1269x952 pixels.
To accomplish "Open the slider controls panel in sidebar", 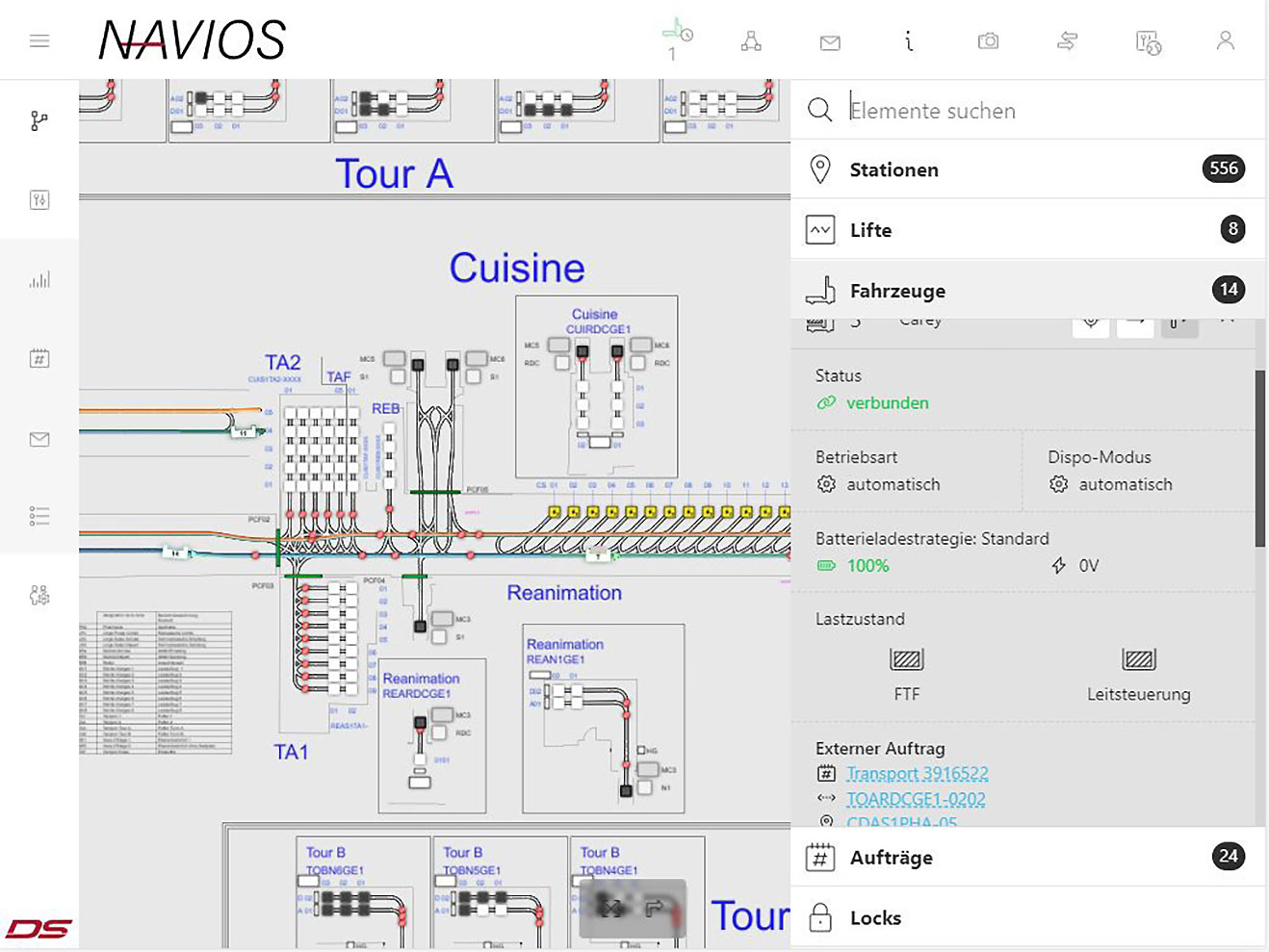I will click(x=39, y=200).
